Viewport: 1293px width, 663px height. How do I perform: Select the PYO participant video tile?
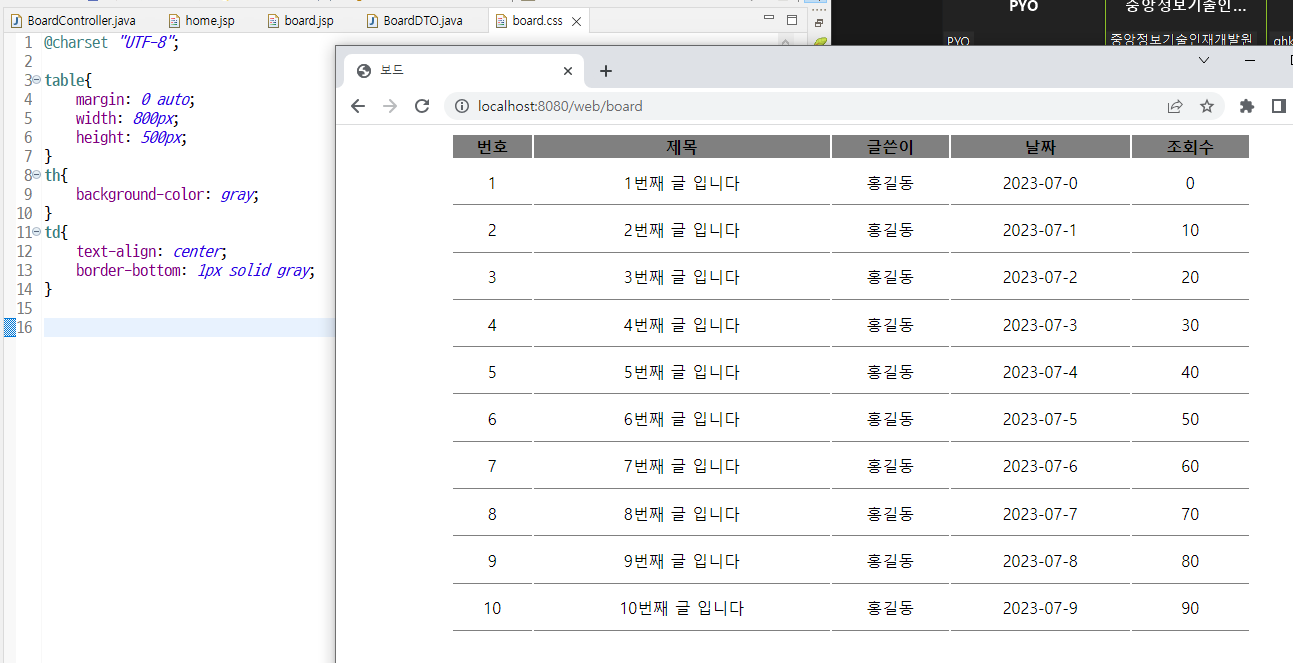point(1023,23)
